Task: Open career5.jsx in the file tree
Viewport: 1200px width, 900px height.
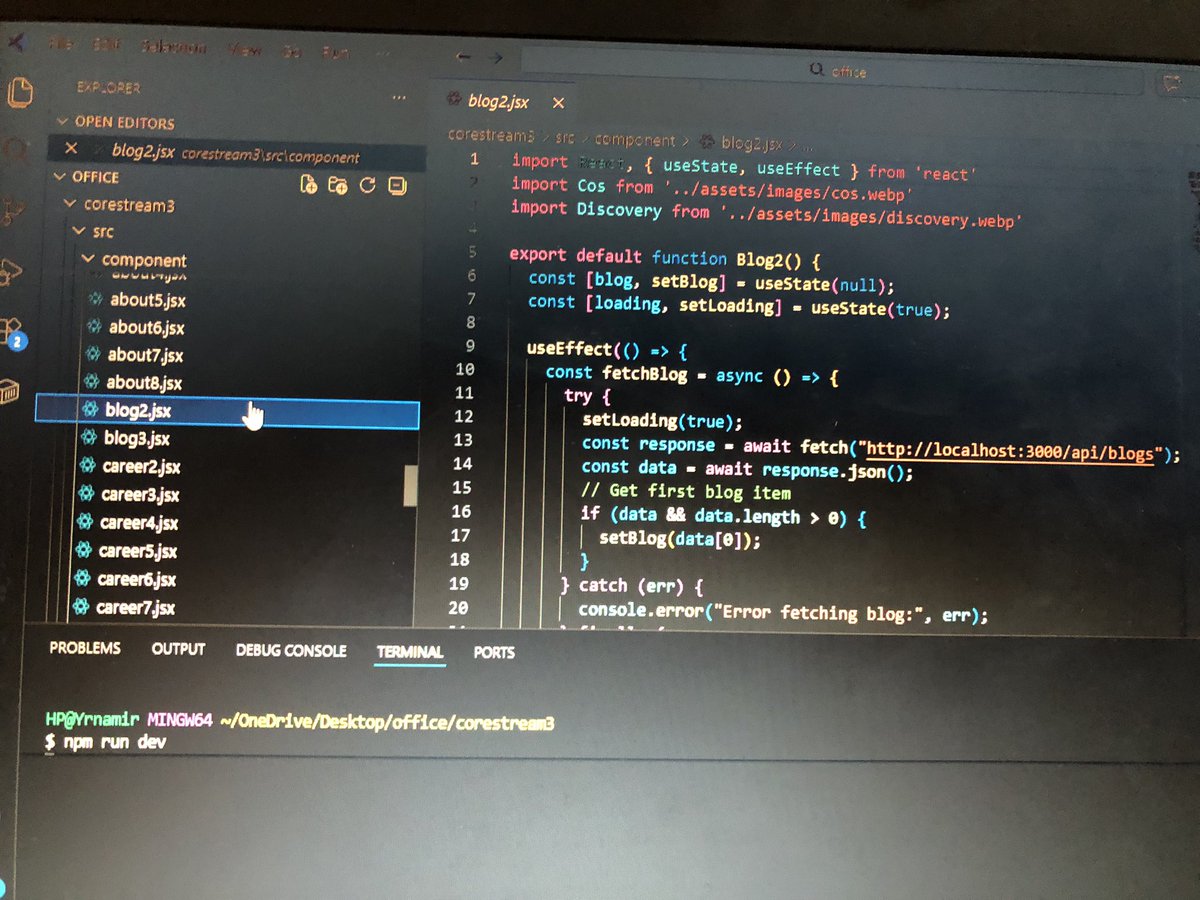Action: [137, 550]
